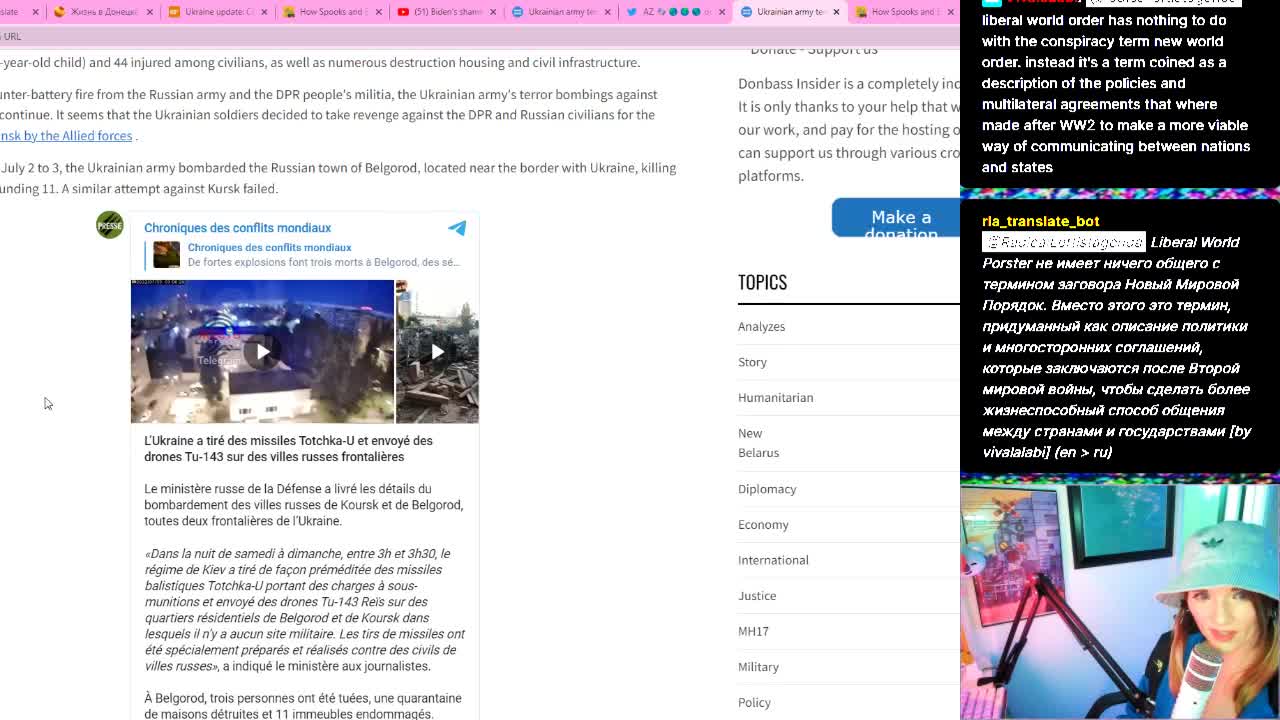The height and width of the screenshot is (720, 1280).
Task: Open the Justice topic
Action: 757,596
